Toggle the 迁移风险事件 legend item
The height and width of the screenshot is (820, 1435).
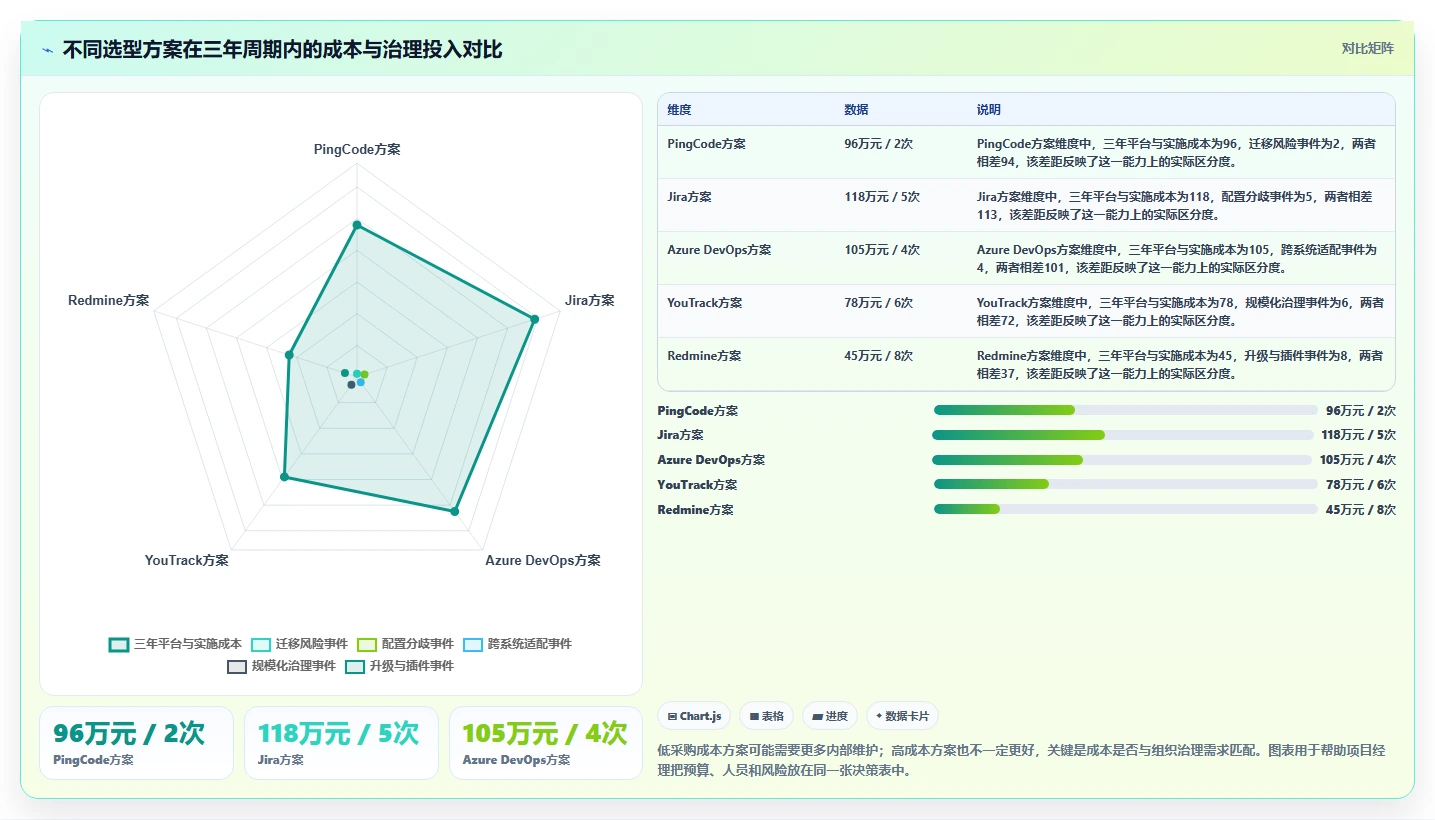click(299, 644)
